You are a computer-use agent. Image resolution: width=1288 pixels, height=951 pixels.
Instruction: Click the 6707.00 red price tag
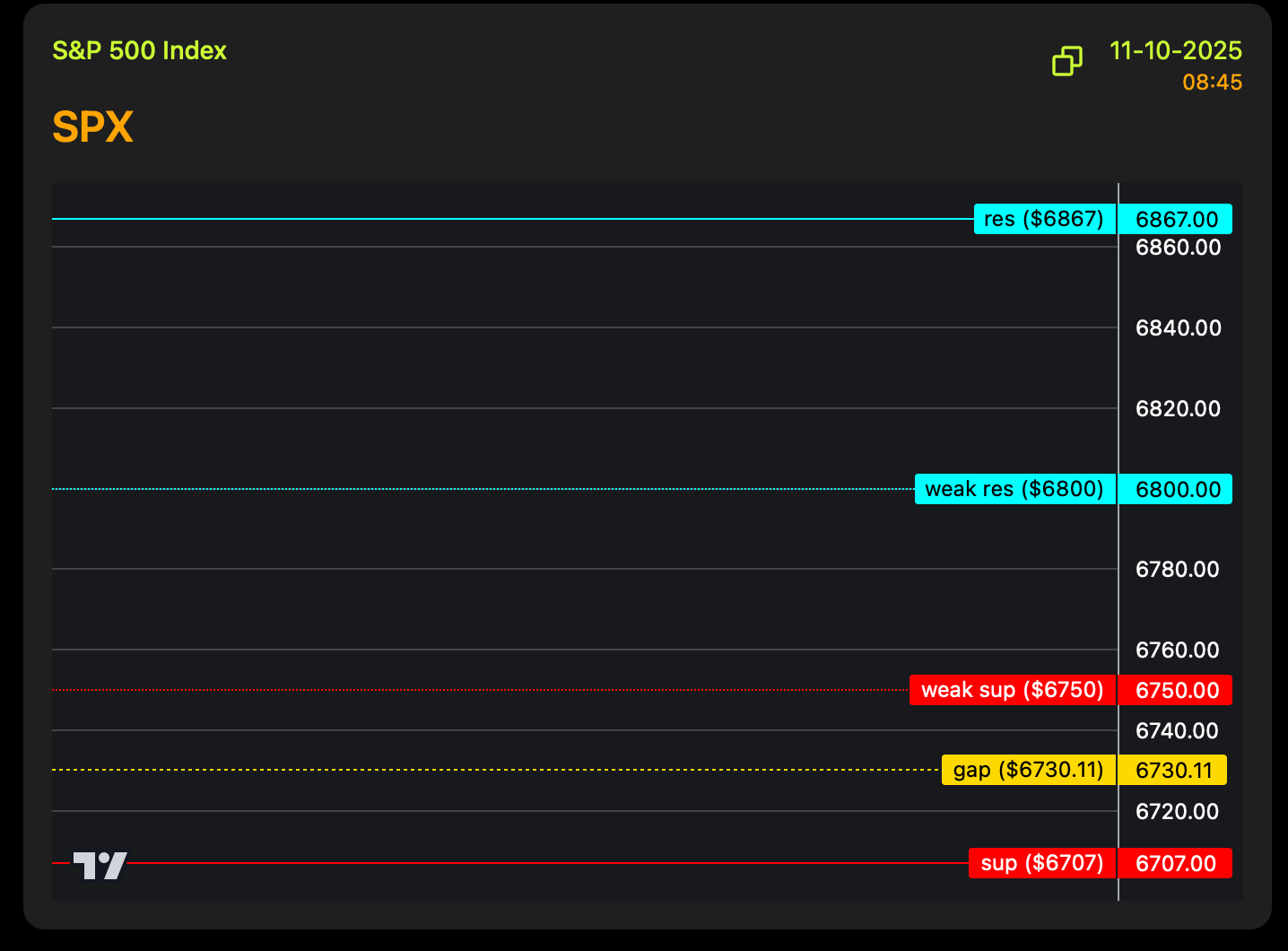coord(1175,864)
